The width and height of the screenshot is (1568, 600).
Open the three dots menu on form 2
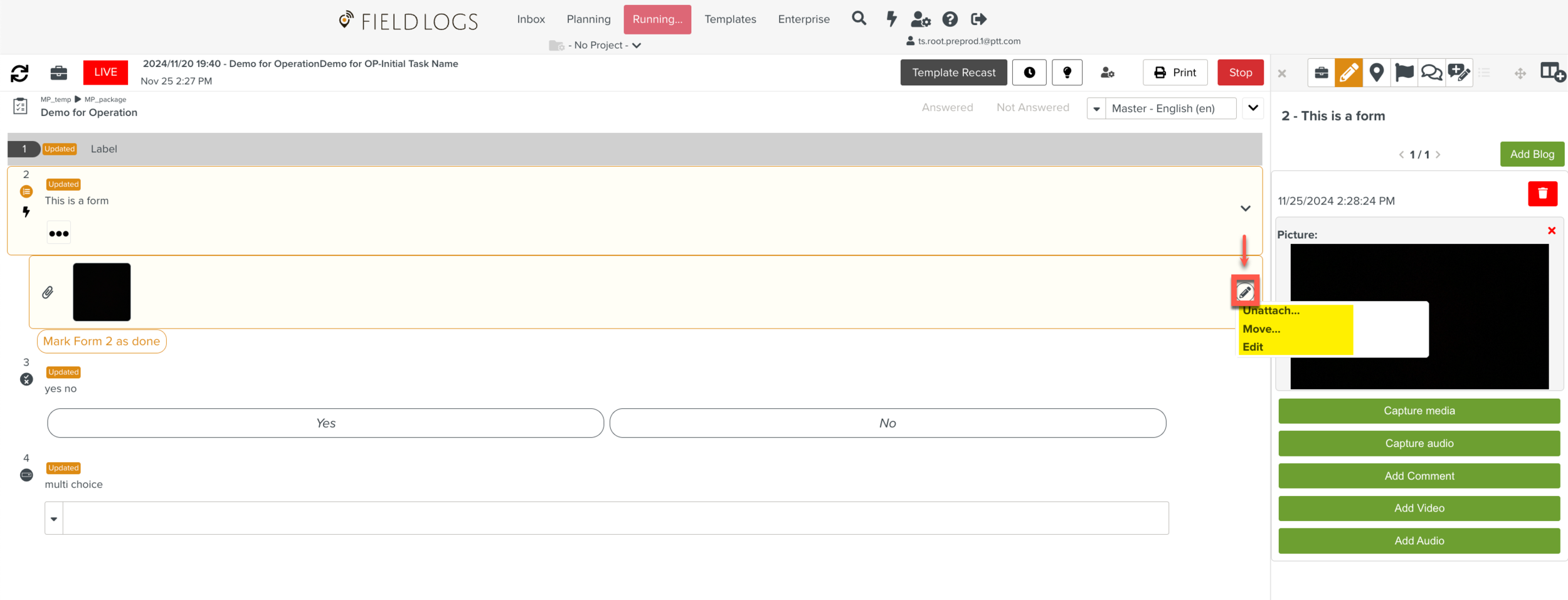point(59,233)
